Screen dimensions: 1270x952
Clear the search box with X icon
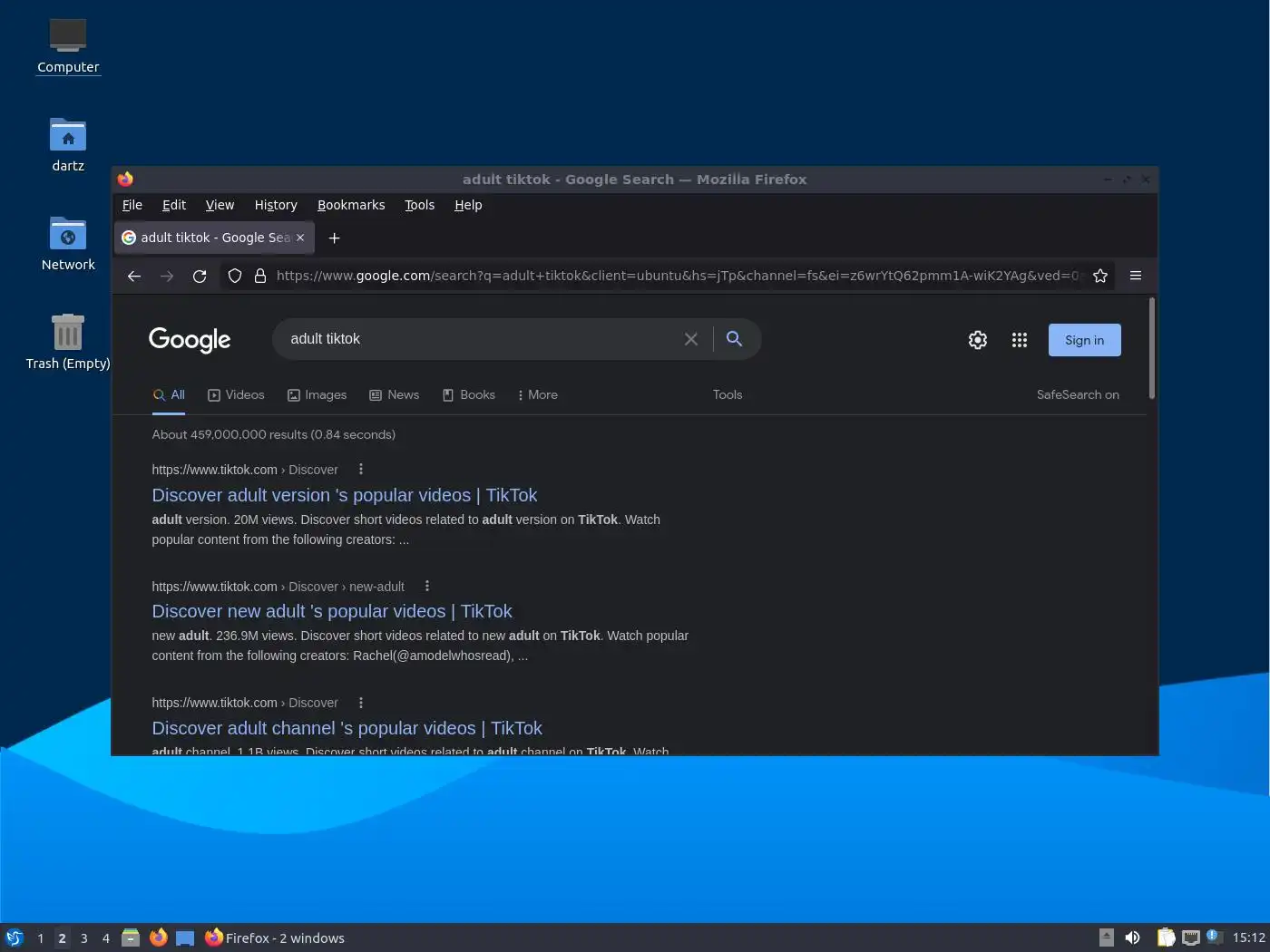click(691, 339)
